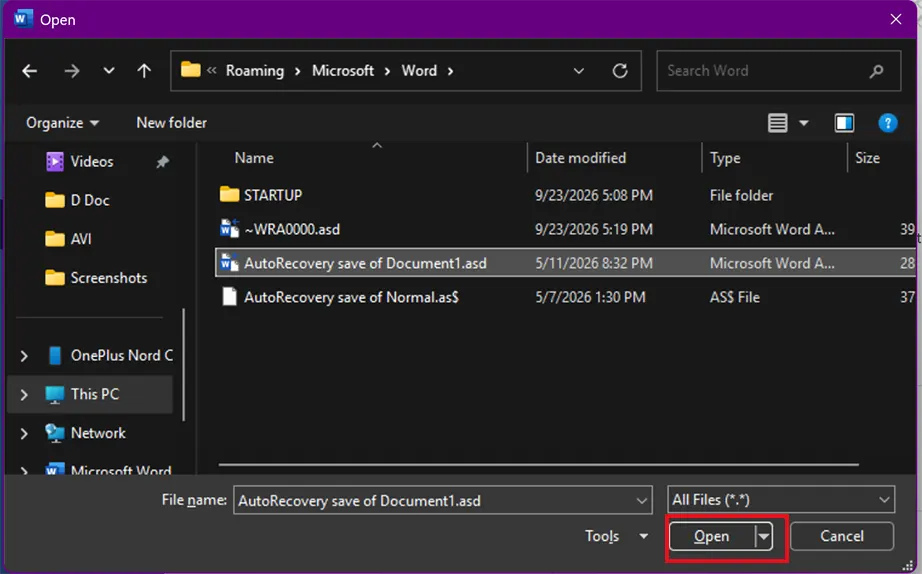Refresh the Word folder listing

tap(620, 71)
